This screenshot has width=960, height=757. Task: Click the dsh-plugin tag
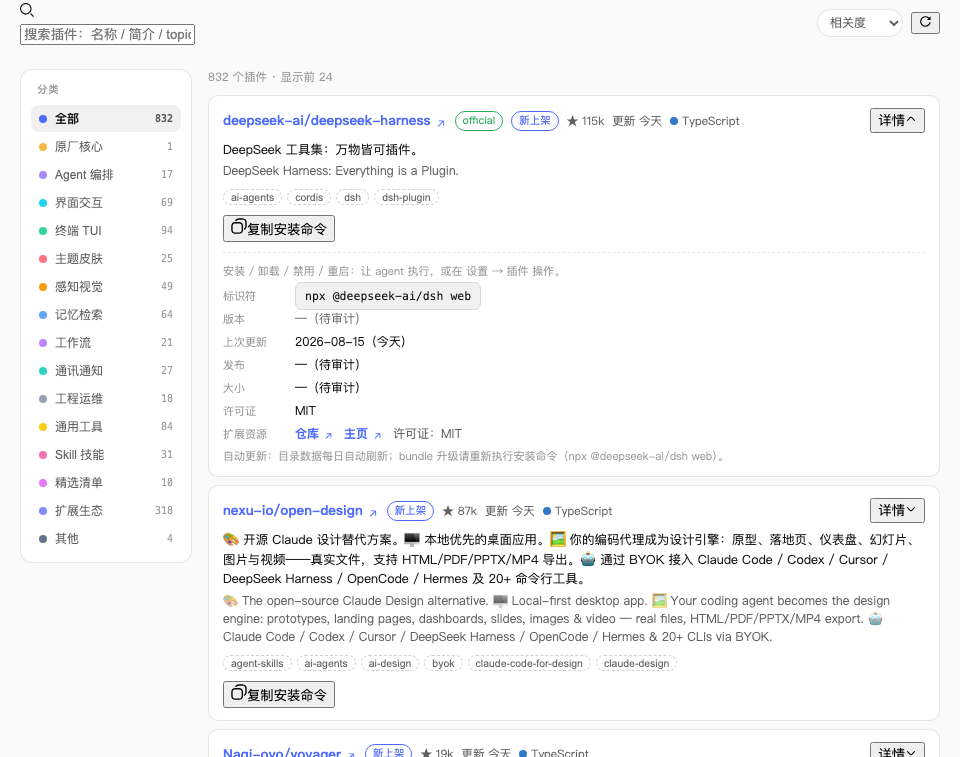406,198
